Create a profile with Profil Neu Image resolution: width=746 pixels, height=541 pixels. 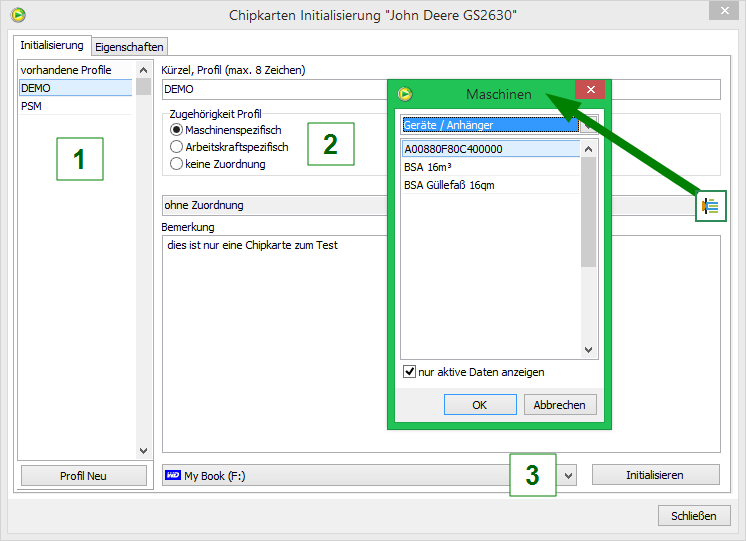pyautogui.click(x=83, y=476)
